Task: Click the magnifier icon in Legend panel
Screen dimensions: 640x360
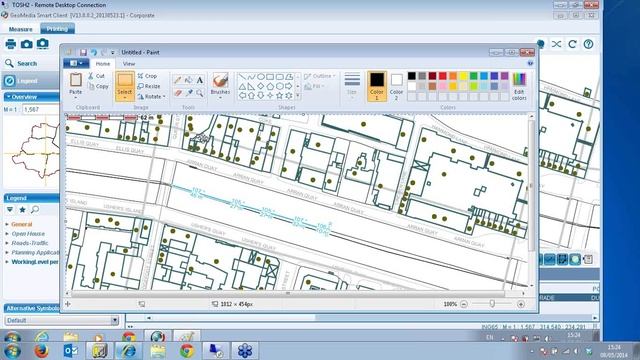Action: tap(35, 209)
